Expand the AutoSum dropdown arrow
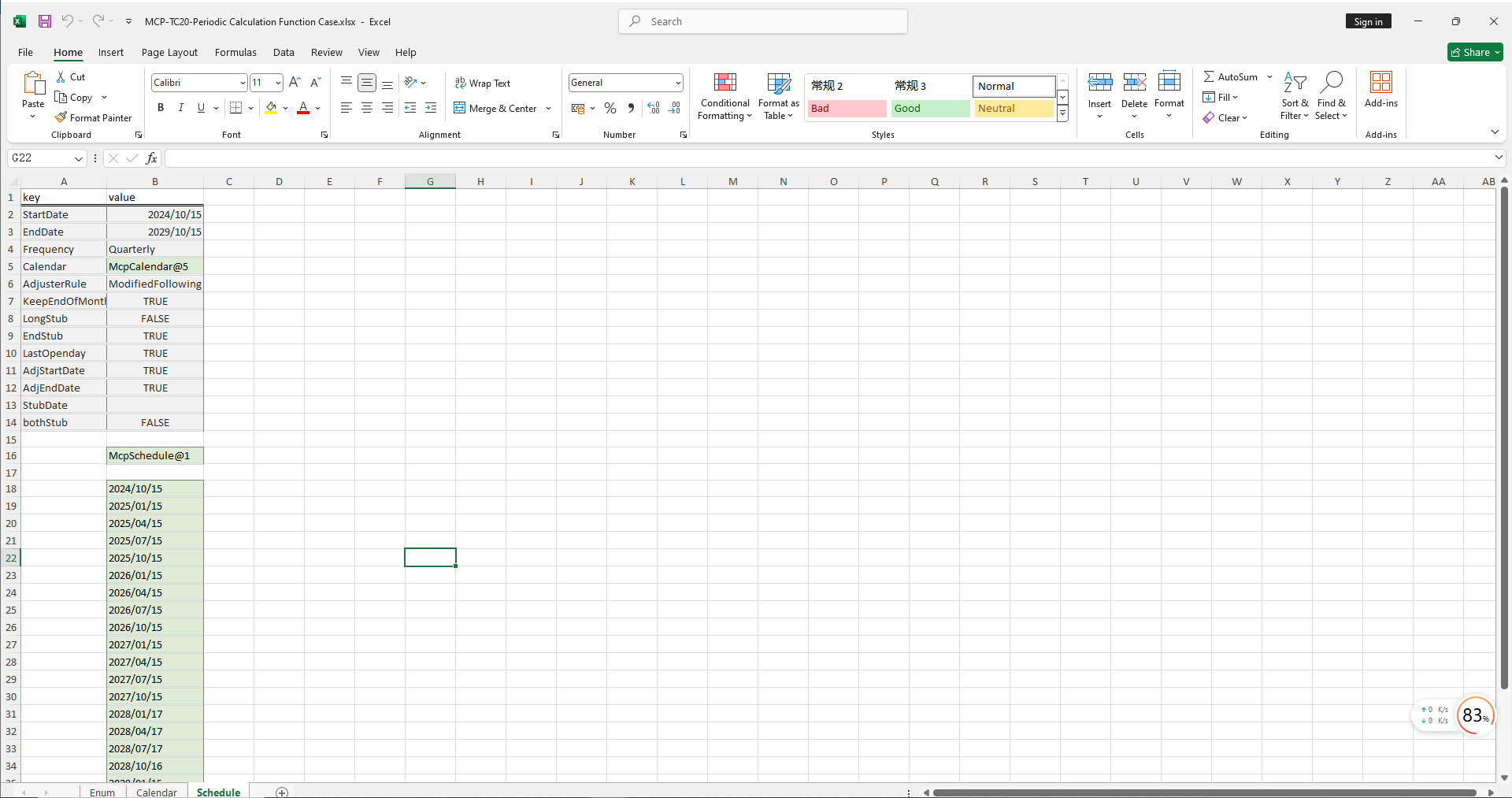This screenshot has width=1512, height=798. click(x=1269, y=76)
